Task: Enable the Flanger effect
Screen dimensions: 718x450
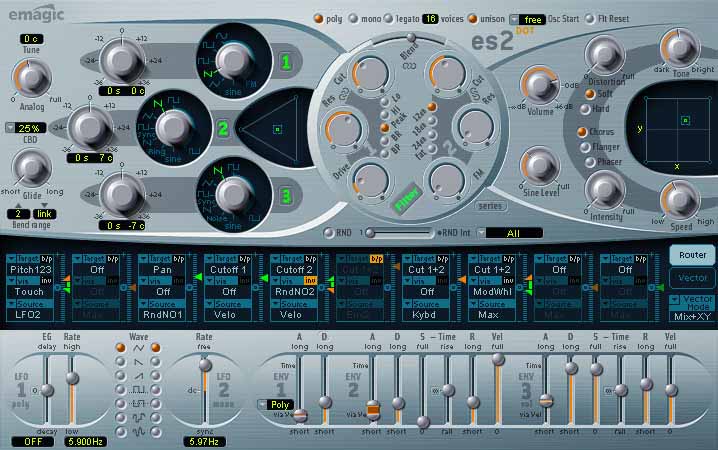Action: [585, 147]
